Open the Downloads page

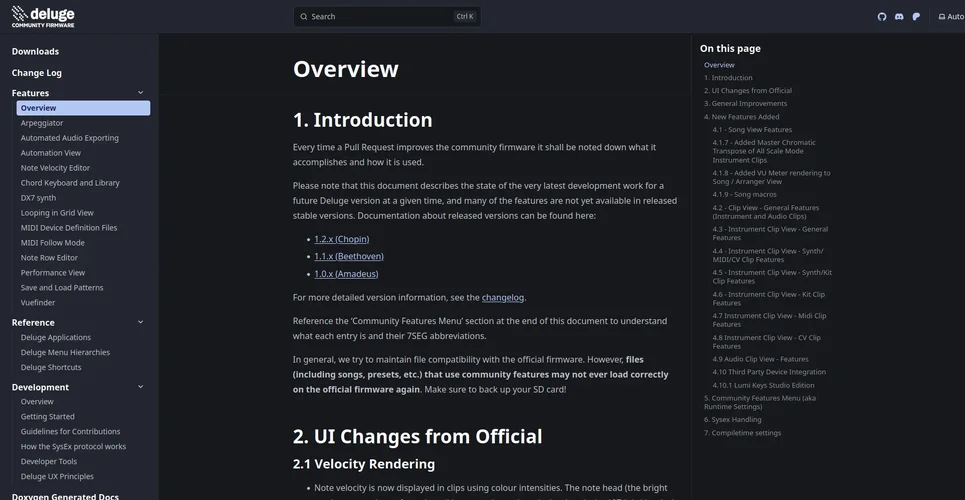35,51
